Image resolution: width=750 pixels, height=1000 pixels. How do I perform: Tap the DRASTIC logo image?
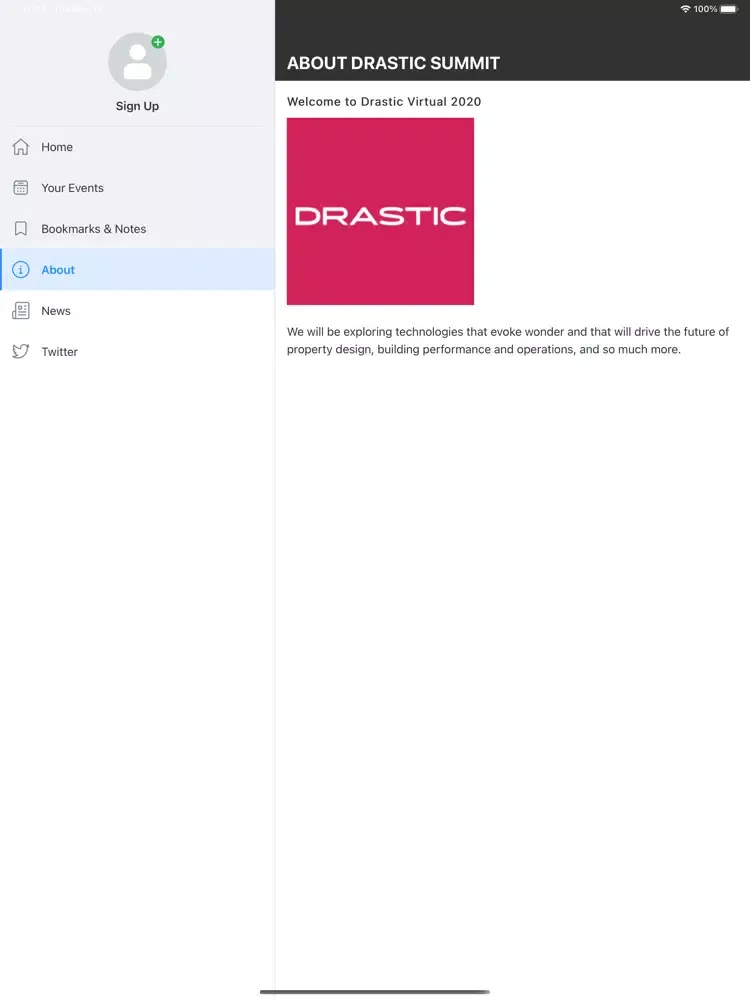pos(380,211)
